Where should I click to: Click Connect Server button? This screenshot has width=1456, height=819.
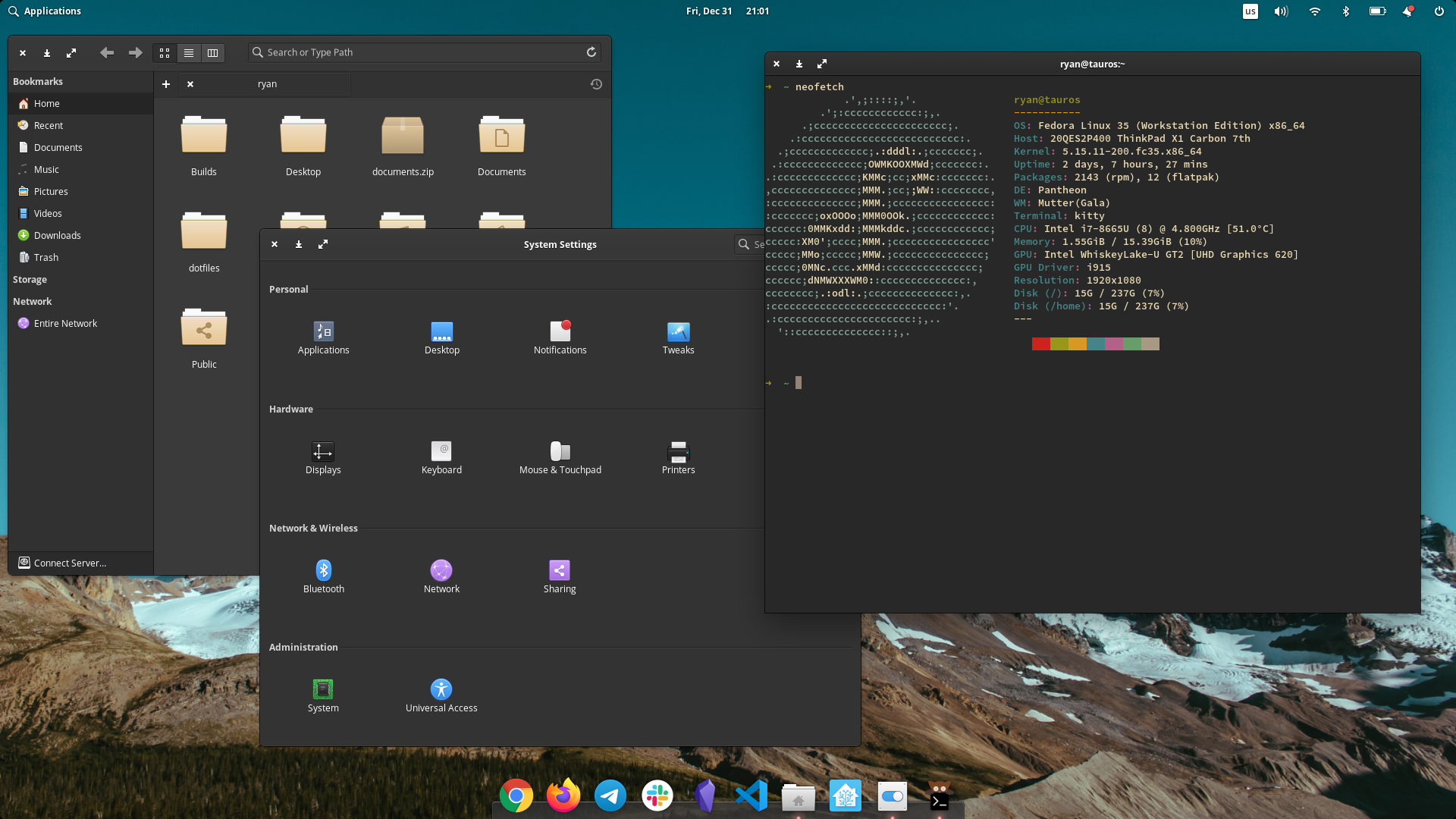coord(70,563)
